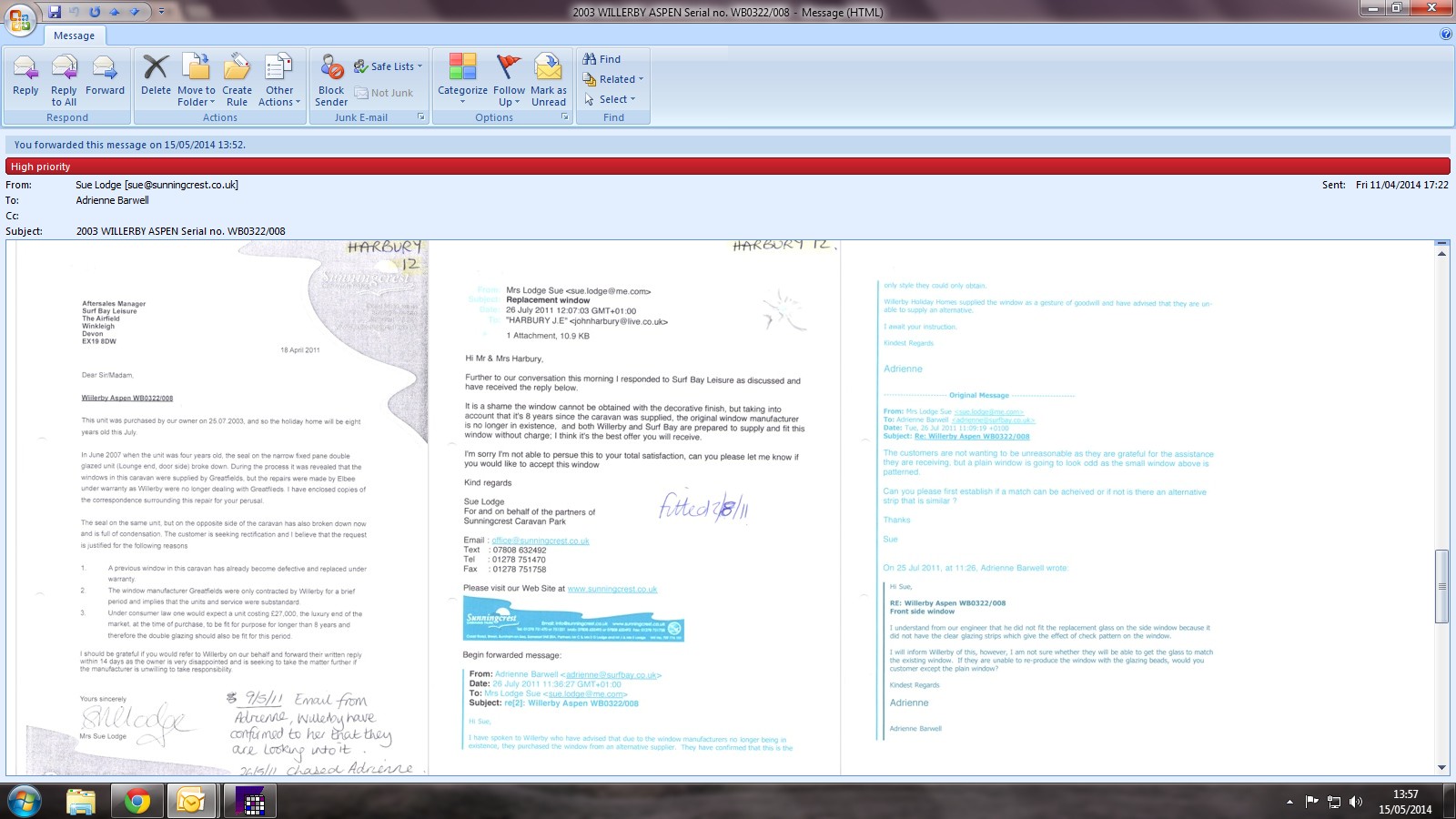Open the Windows Start menu
Image resolution: width=1456 pixels, height=819 pixels.
pyautogui.click(x=25, y=801)
